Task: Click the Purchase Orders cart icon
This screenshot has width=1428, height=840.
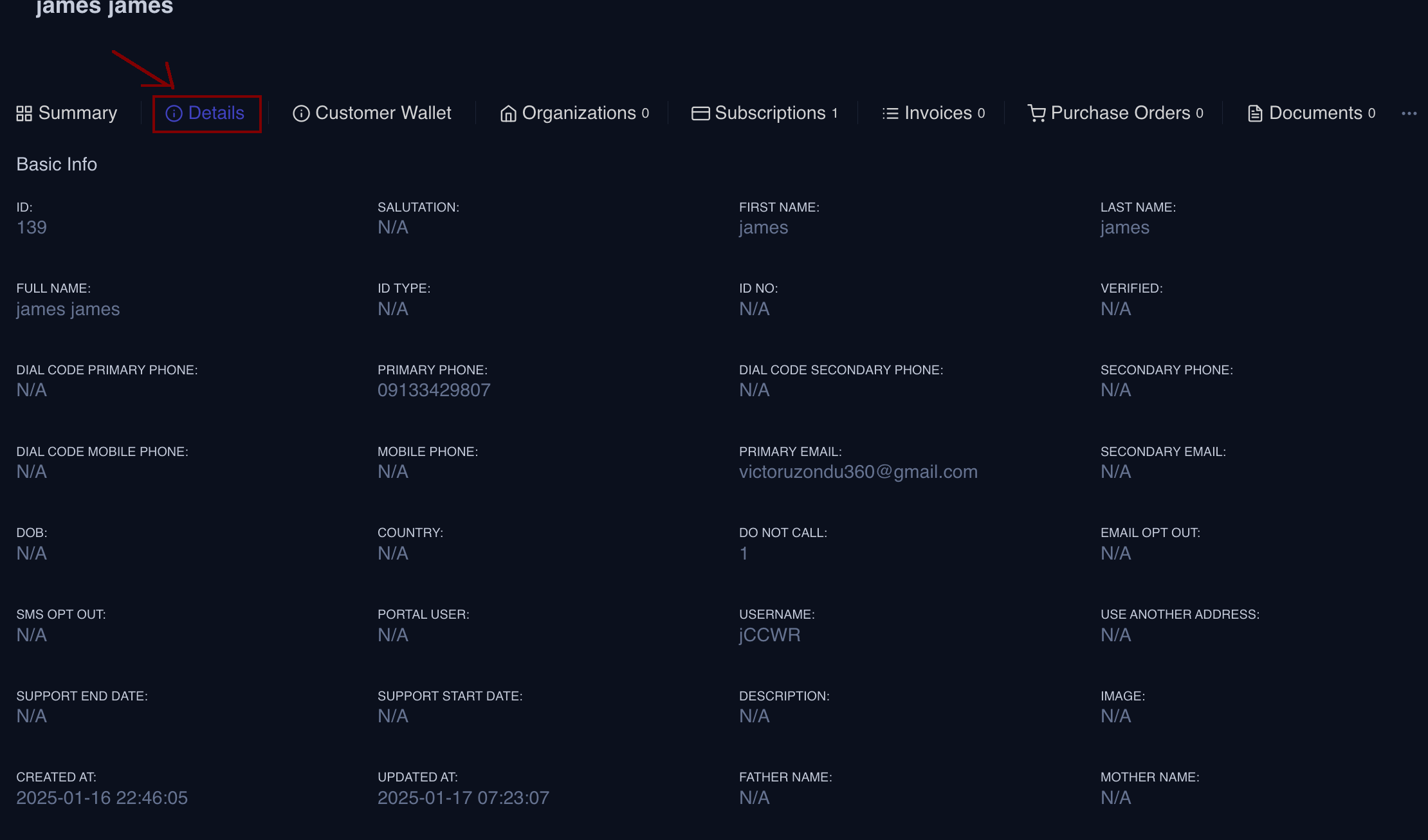Action: point(1036,114)
